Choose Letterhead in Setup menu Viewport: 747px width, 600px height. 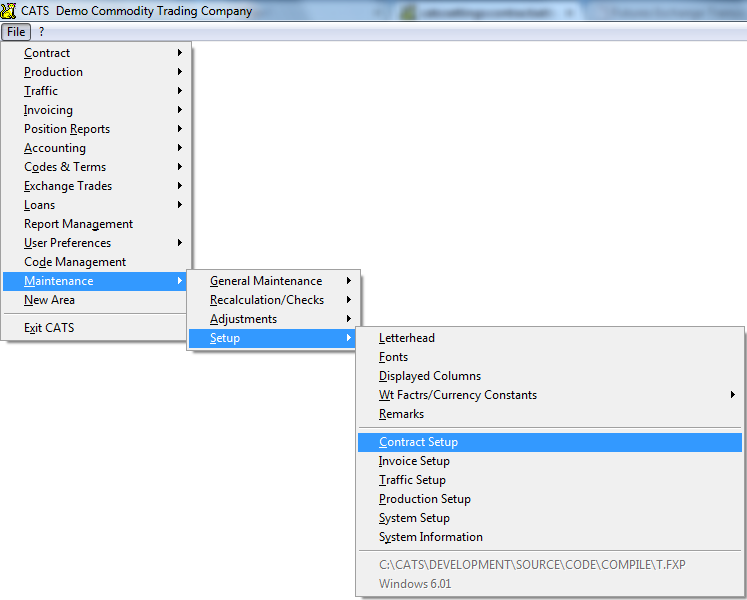pyautogui.click(x=550, y=338)
